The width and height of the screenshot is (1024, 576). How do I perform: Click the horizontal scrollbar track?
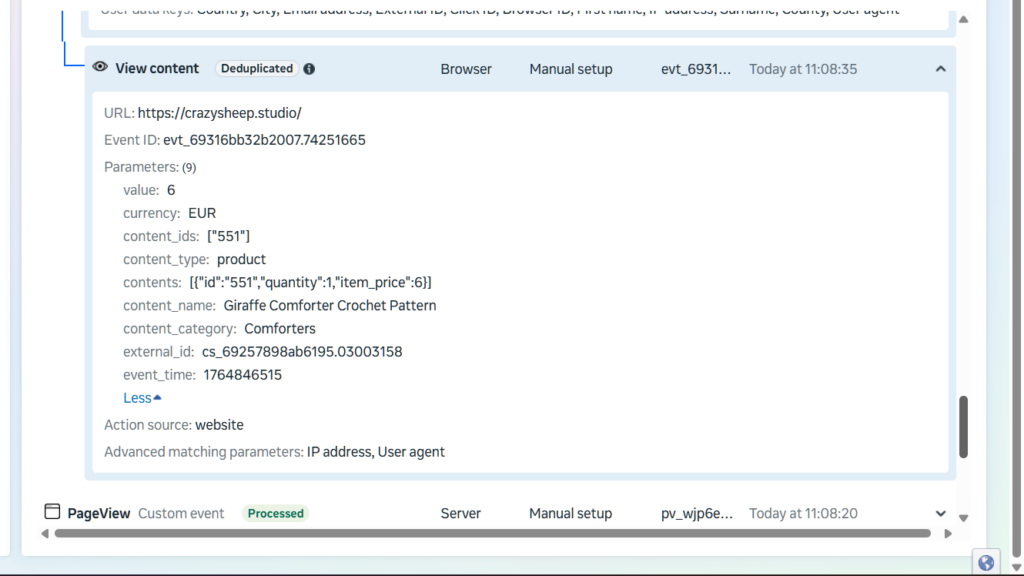500,534
